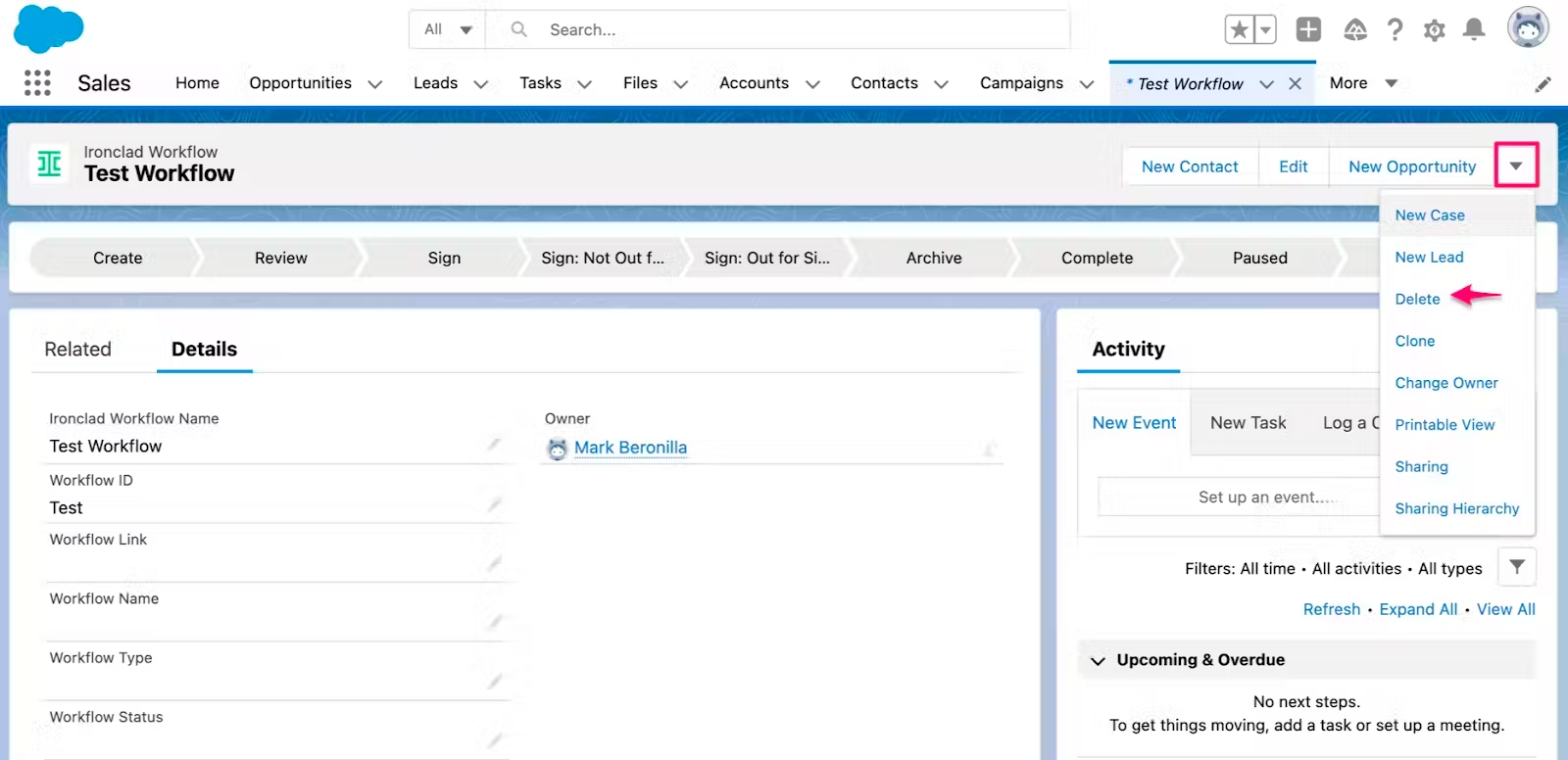Open the user profile avatar

pyautogui.click(x=1527, y=28)
